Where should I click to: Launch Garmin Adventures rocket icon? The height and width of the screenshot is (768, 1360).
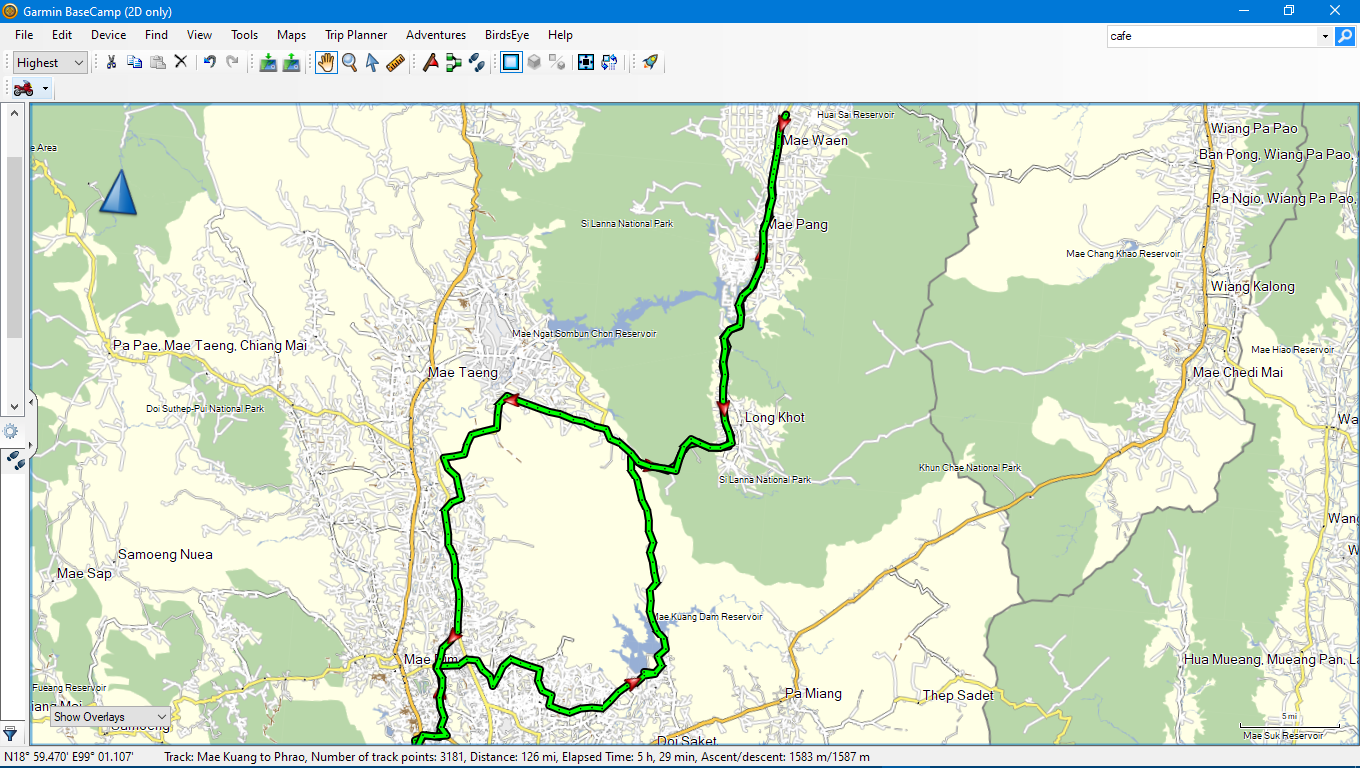[650, 62]
